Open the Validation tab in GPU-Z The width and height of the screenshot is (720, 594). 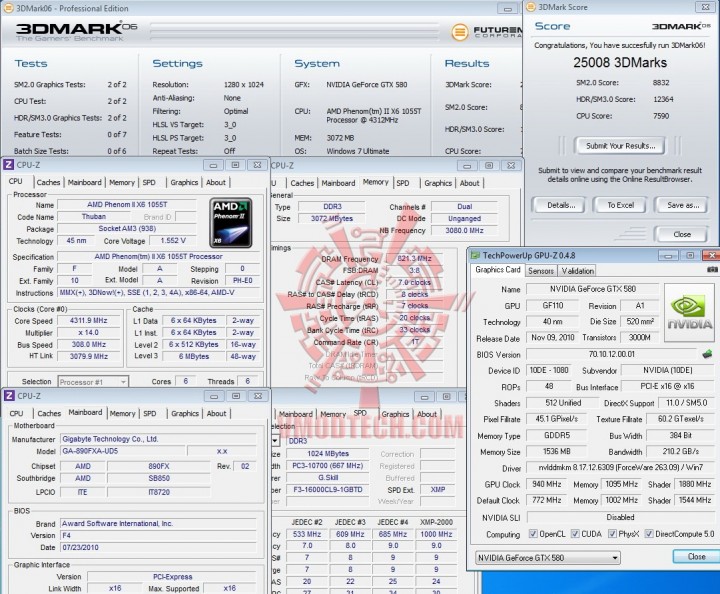point(577,271)
